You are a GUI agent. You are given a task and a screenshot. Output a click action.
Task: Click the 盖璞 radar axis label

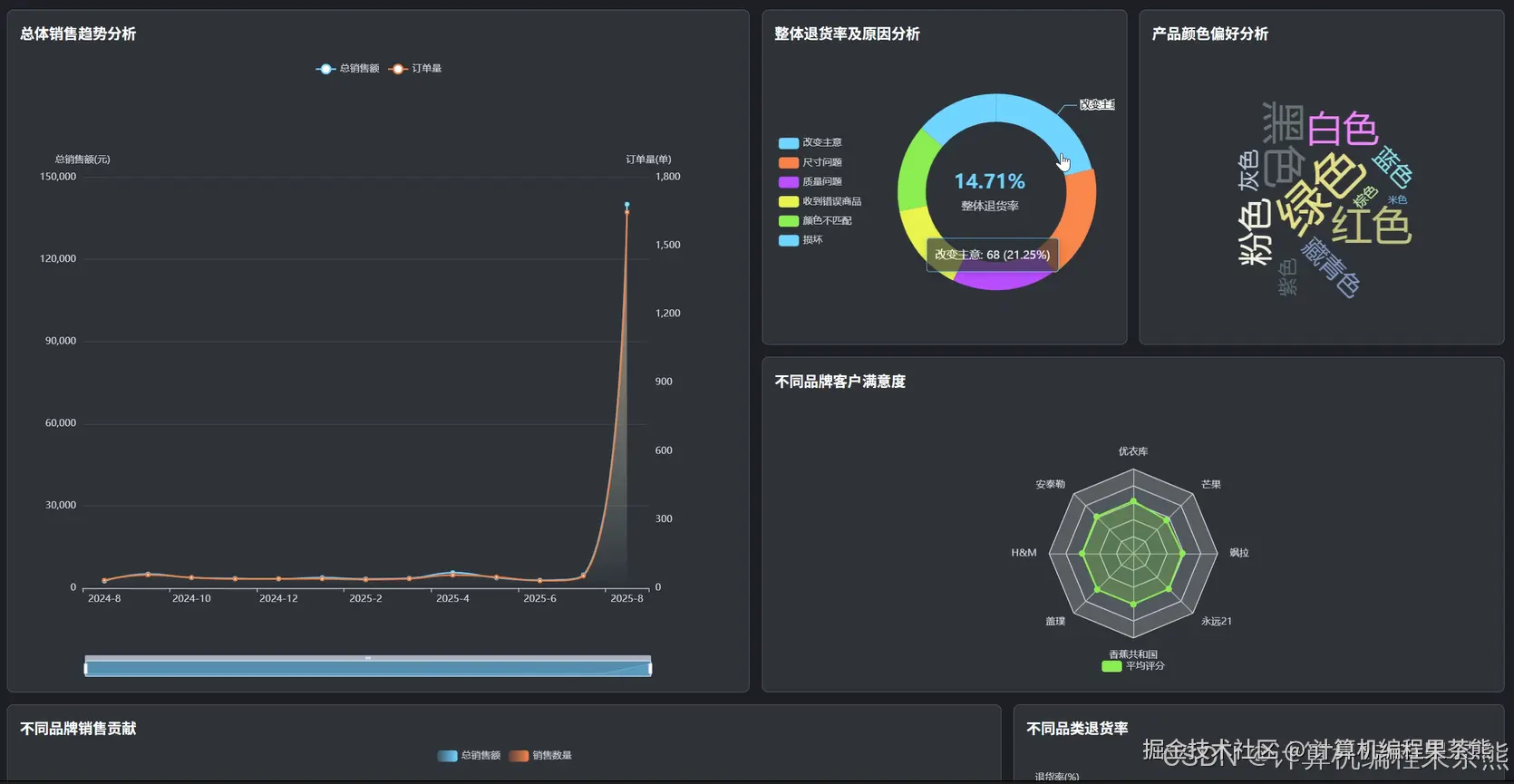(1055, 622)
